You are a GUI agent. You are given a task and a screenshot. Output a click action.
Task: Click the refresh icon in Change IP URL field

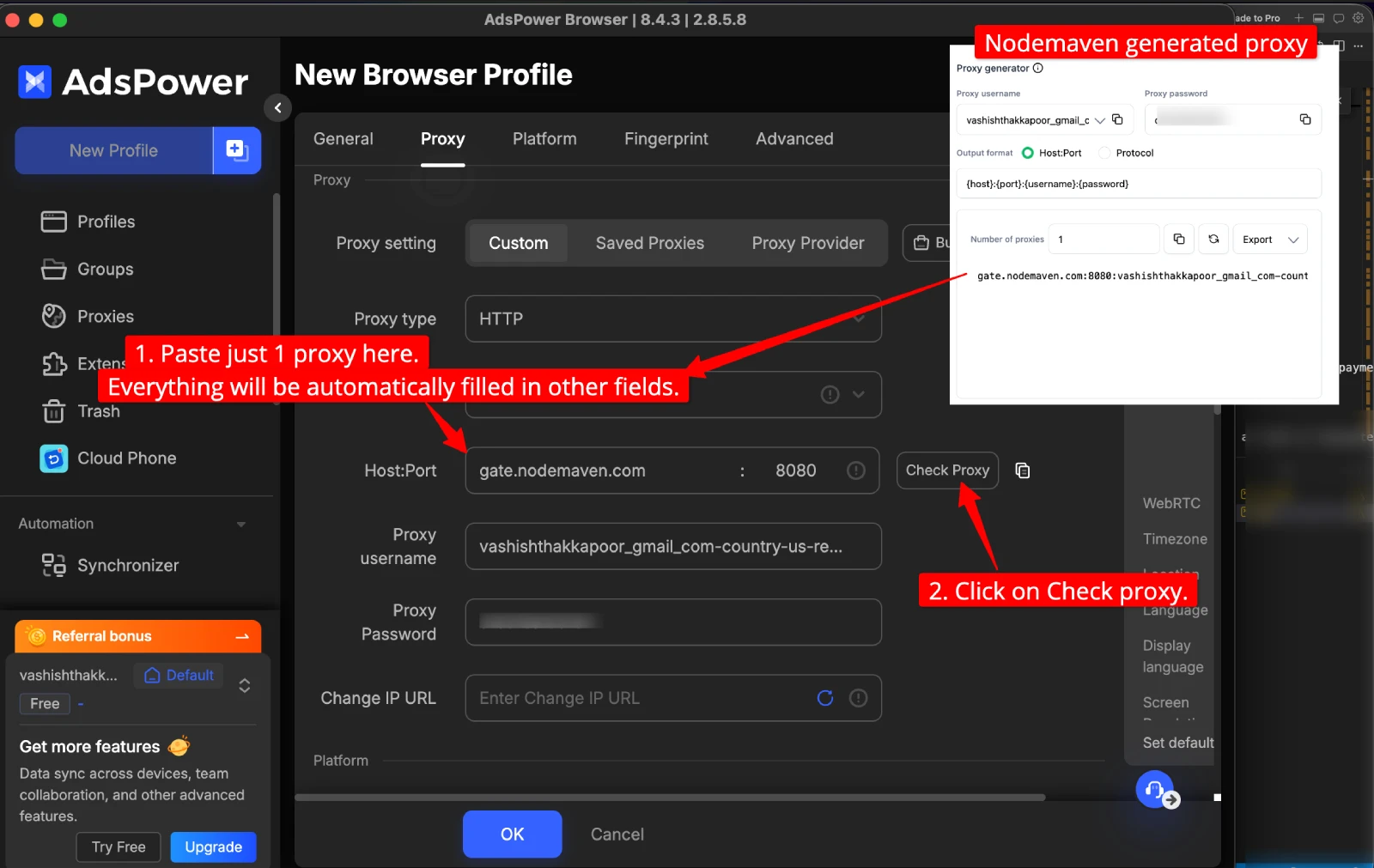[825, 698]
